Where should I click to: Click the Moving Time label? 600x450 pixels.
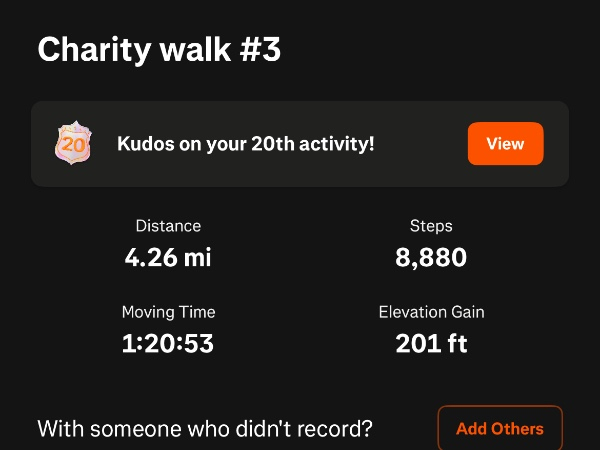[168, 312]
